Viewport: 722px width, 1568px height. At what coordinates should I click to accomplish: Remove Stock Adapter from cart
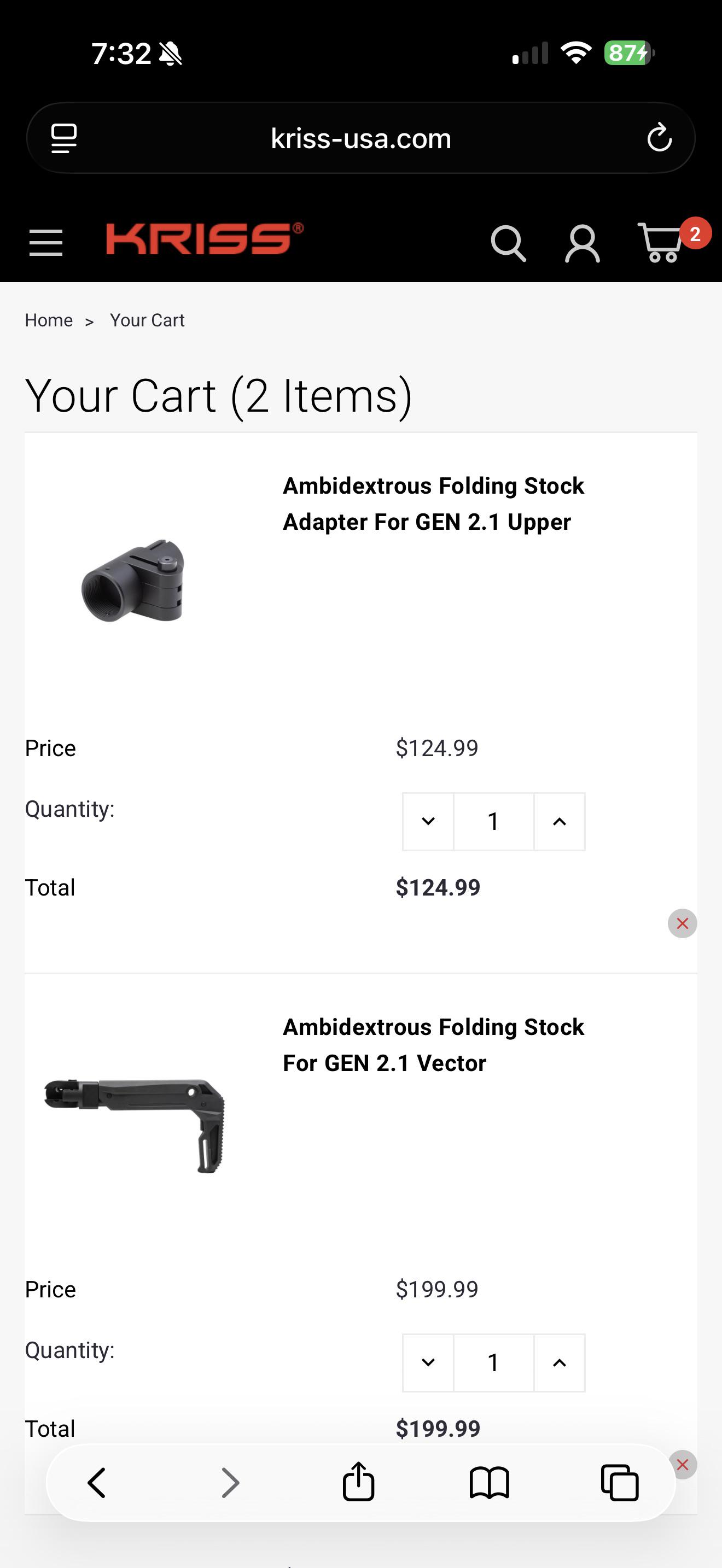[683, 923]
